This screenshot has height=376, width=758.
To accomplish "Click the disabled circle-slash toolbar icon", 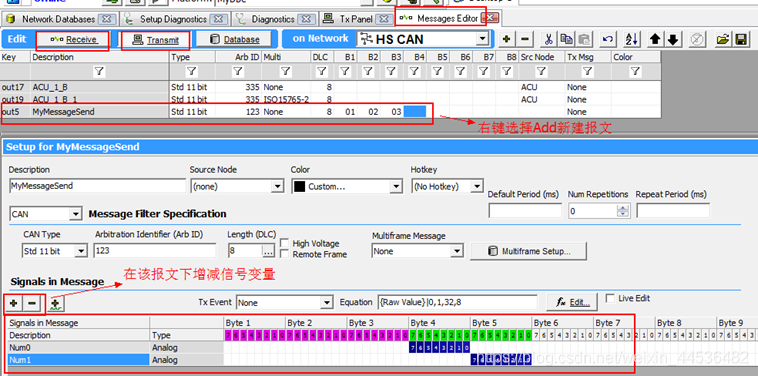I will pyautogui.click(x=697, y=40).
